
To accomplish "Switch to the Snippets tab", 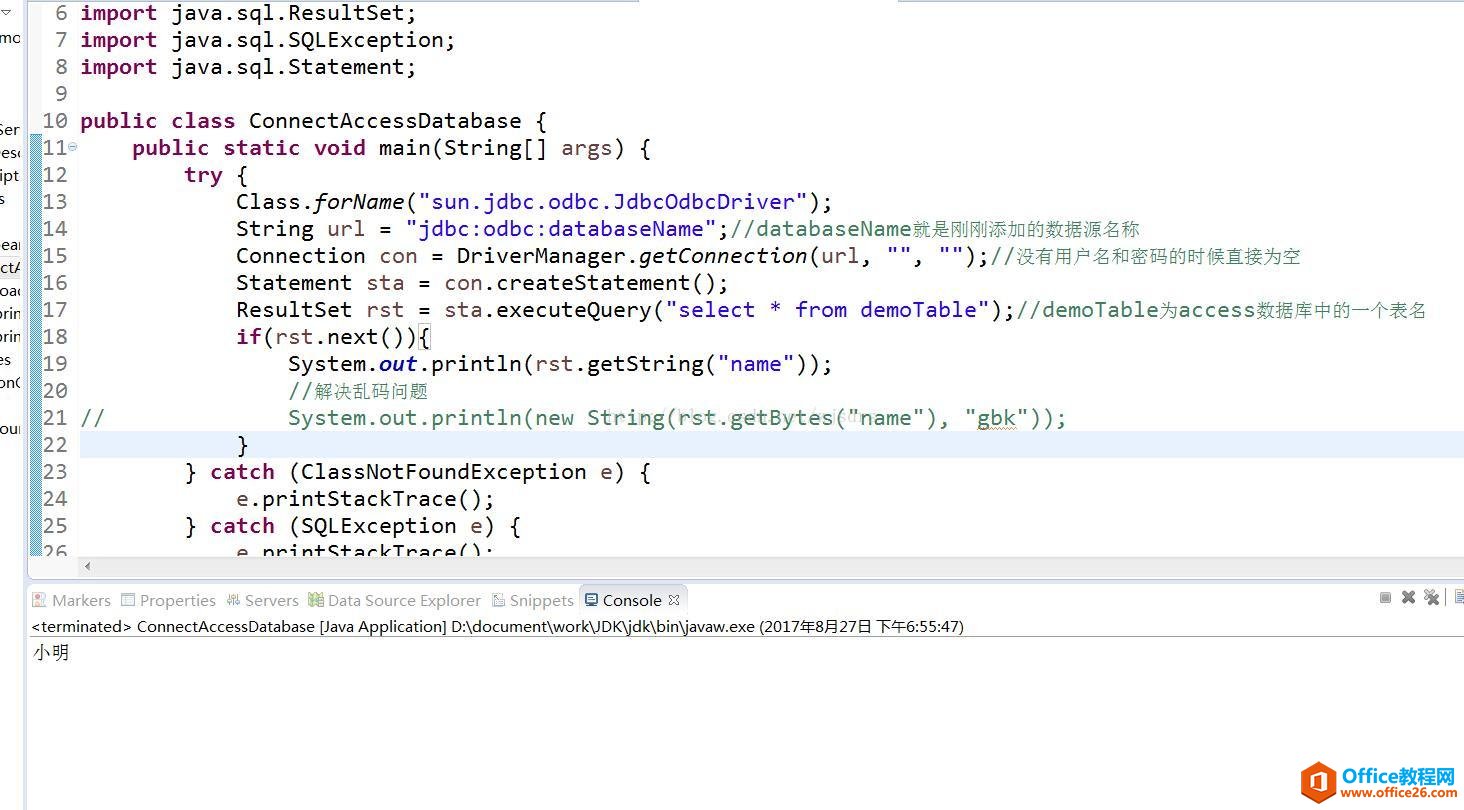I will (x=532, y=600).
